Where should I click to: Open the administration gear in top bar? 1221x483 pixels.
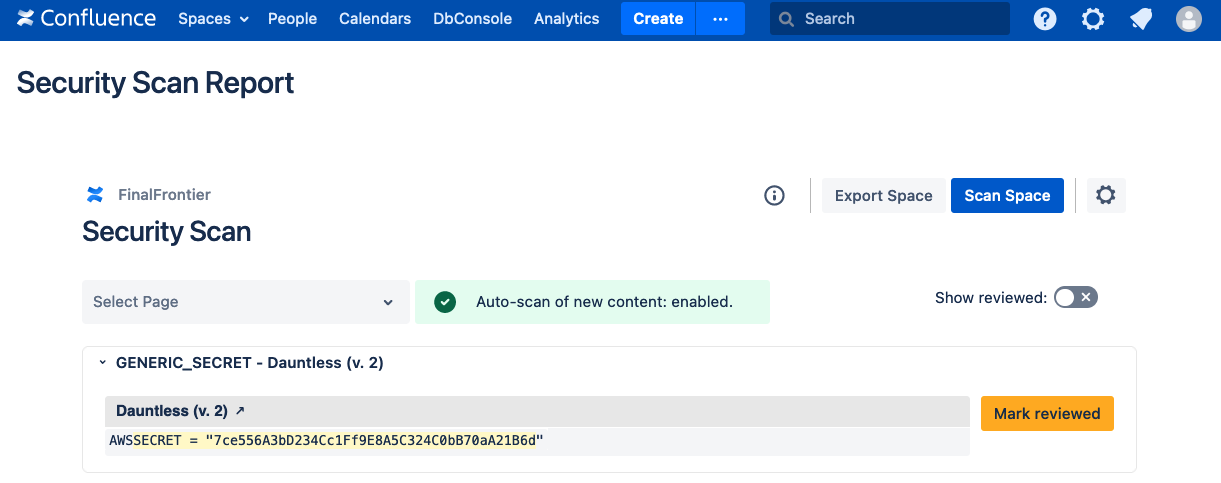point(1093,19)
